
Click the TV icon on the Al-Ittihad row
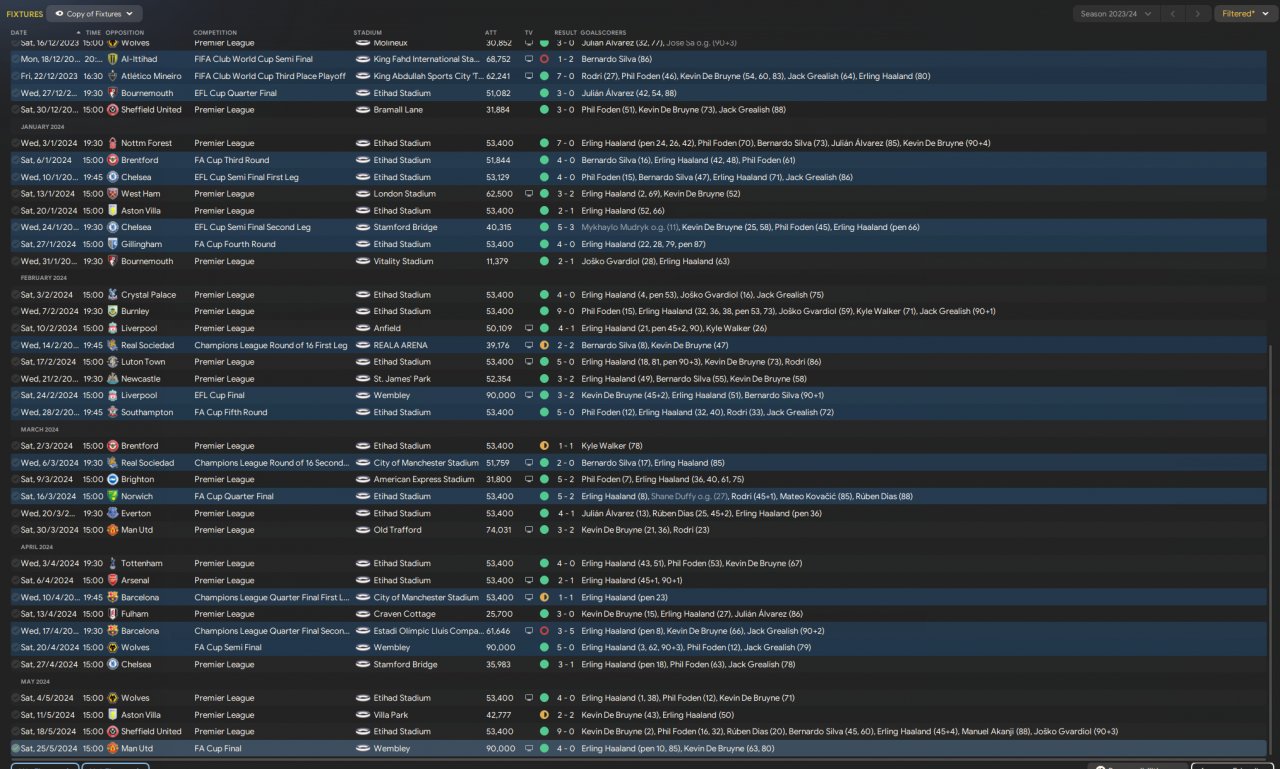pos(529,59)
